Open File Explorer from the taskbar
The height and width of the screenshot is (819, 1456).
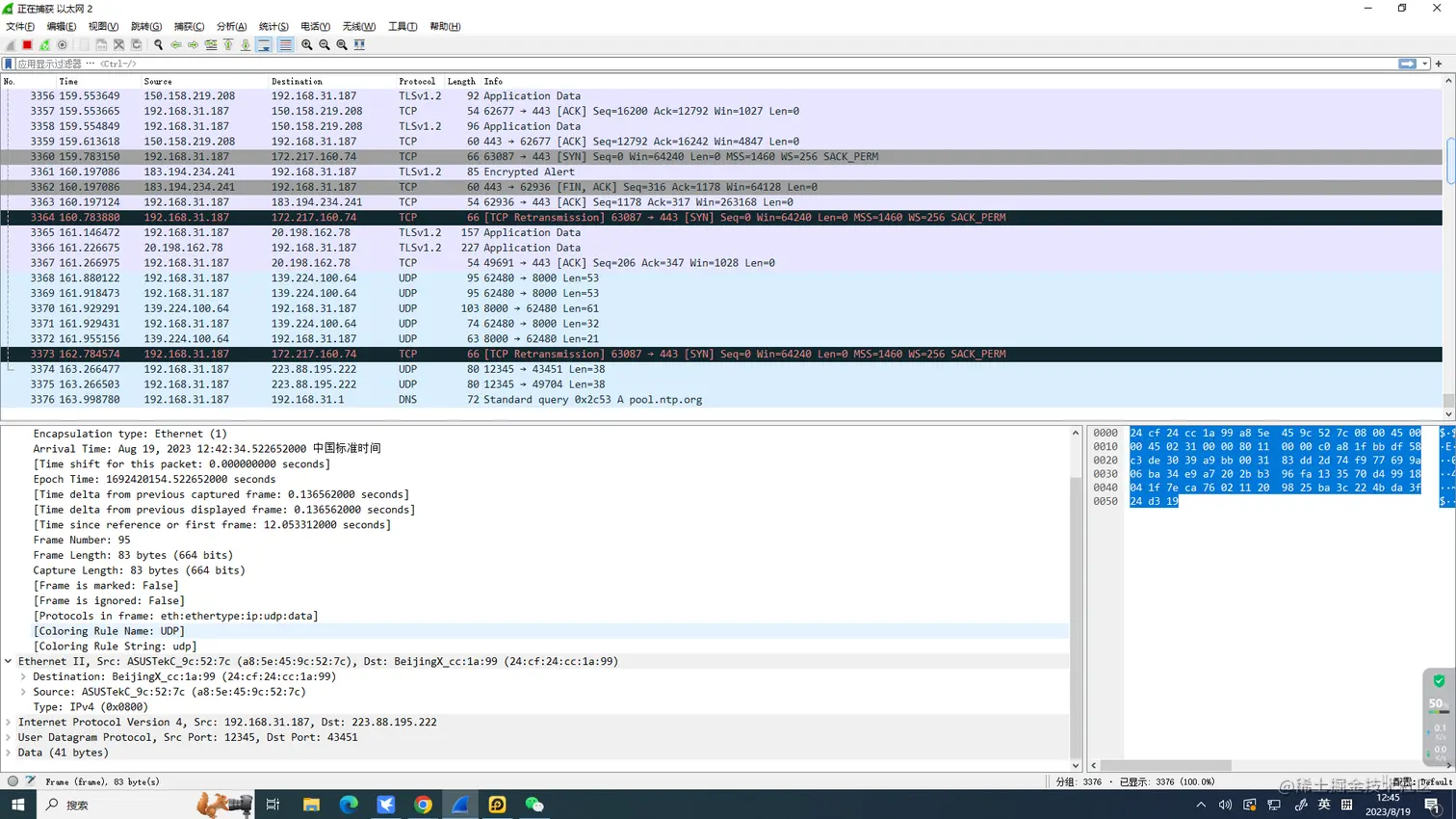(x=311, y=805)
